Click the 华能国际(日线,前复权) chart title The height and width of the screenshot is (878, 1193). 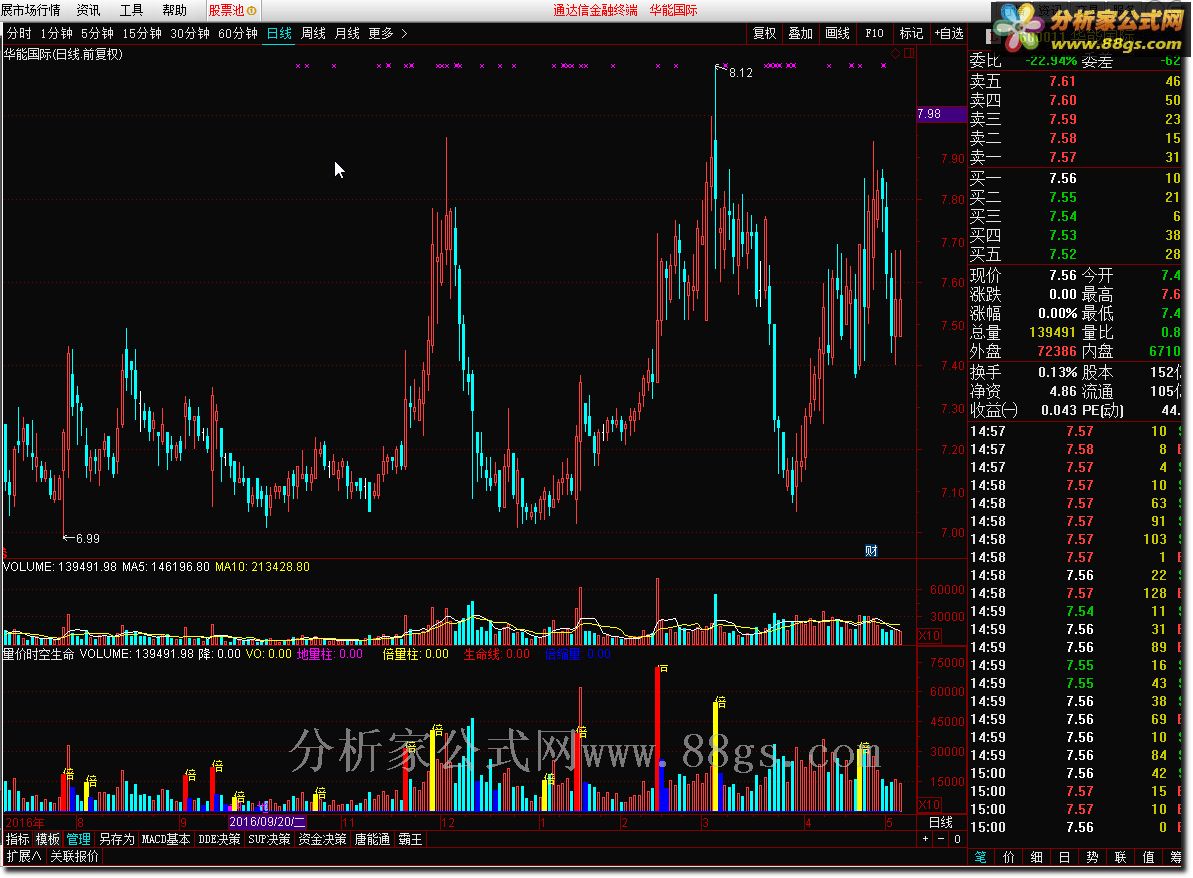coord(63,55)
